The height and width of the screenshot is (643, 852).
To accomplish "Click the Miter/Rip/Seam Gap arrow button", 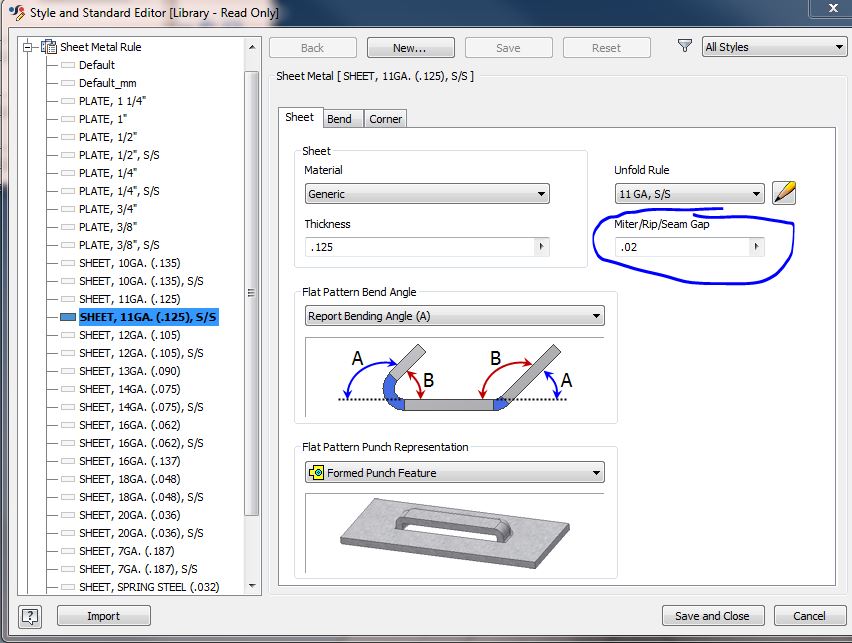I will (x=756, y=246).
